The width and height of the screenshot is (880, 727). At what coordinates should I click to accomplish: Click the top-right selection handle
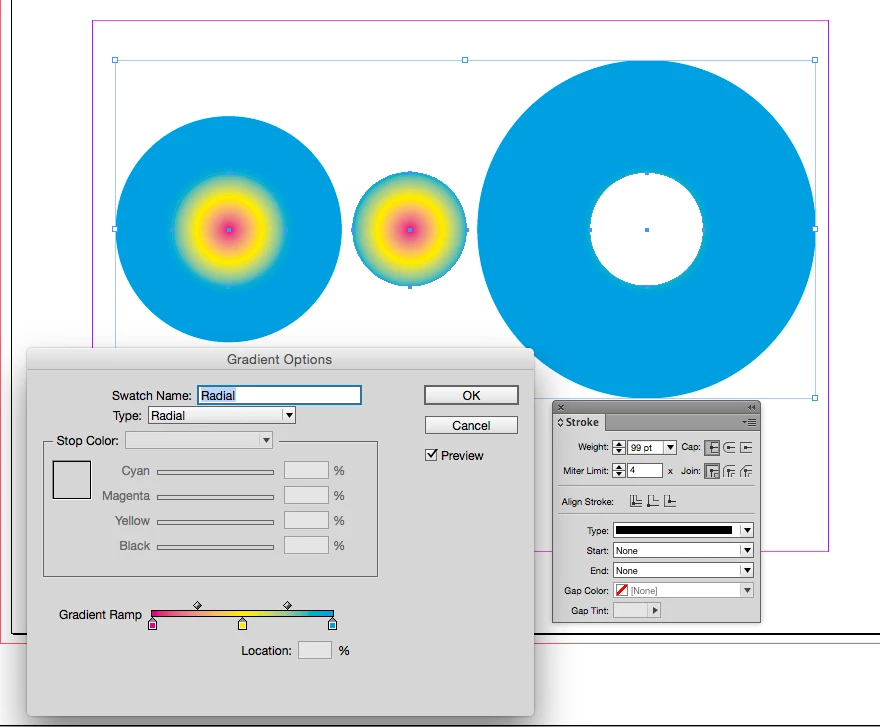point(815,60)
